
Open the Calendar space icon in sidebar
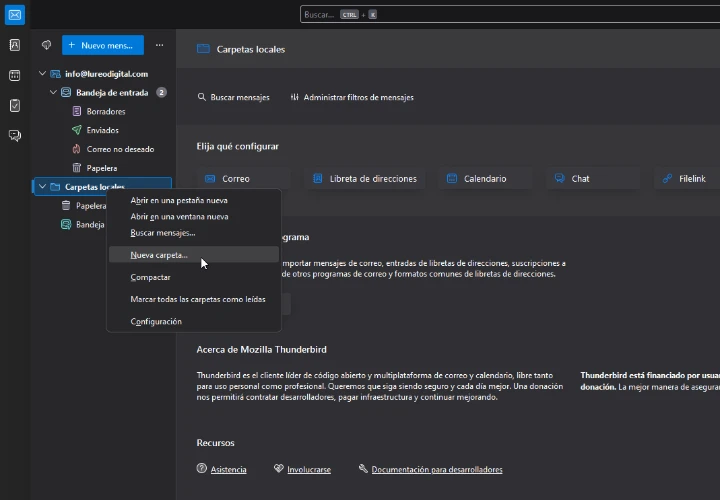coord(15,75)
